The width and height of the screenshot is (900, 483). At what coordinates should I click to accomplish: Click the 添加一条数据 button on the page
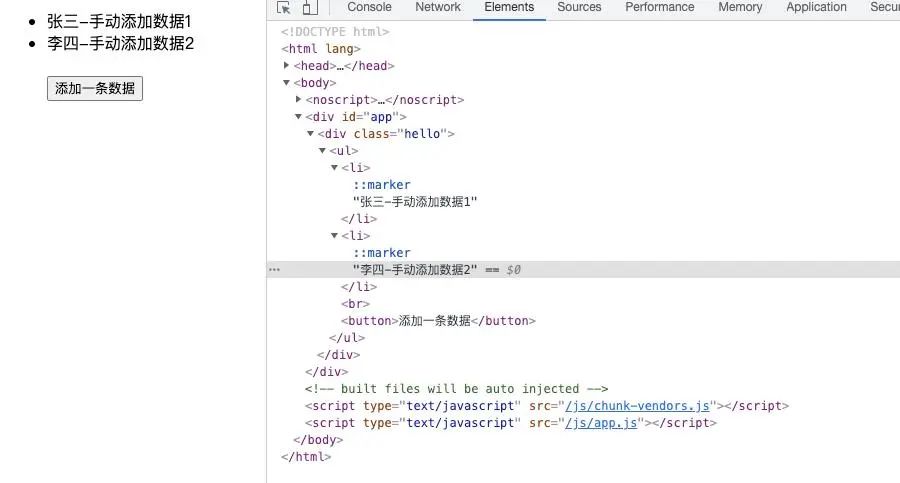(95, 88)
